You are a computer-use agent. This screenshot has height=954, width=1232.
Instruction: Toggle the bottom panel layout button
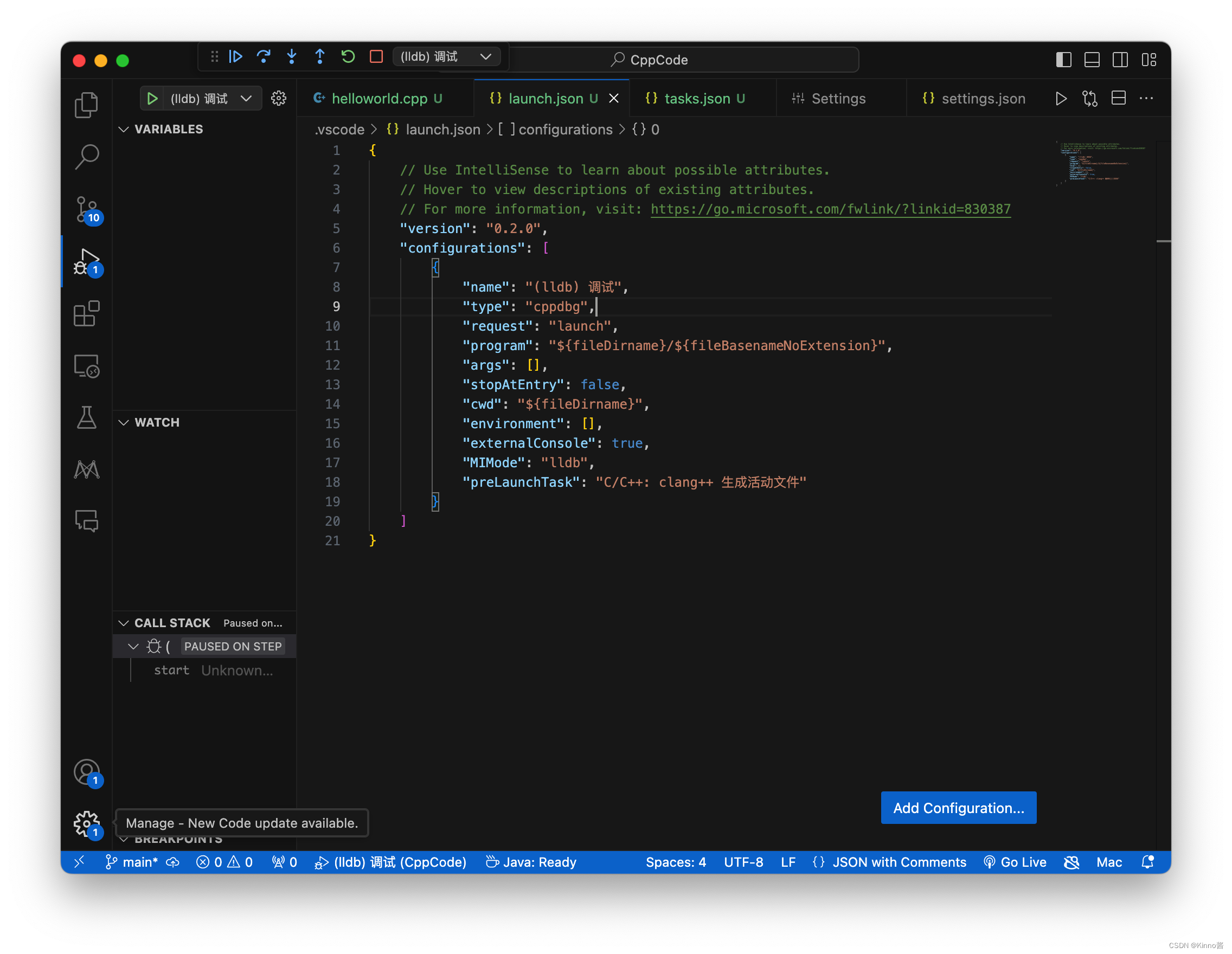pyautogui.click(x=1092, y=60)
